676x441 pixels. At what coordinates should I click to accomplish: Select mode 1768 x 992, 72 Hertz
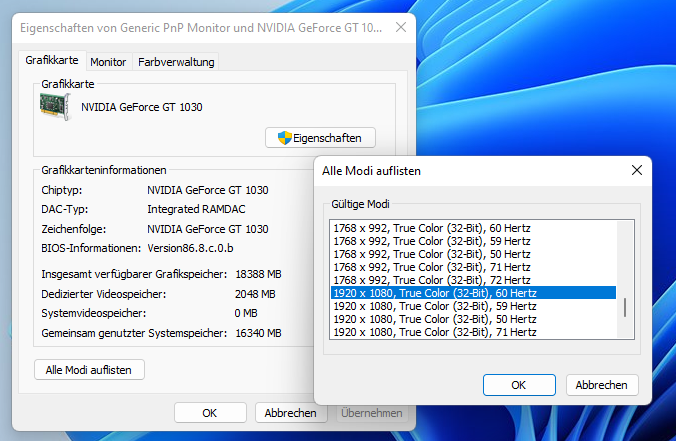click(x=473, y=280)
